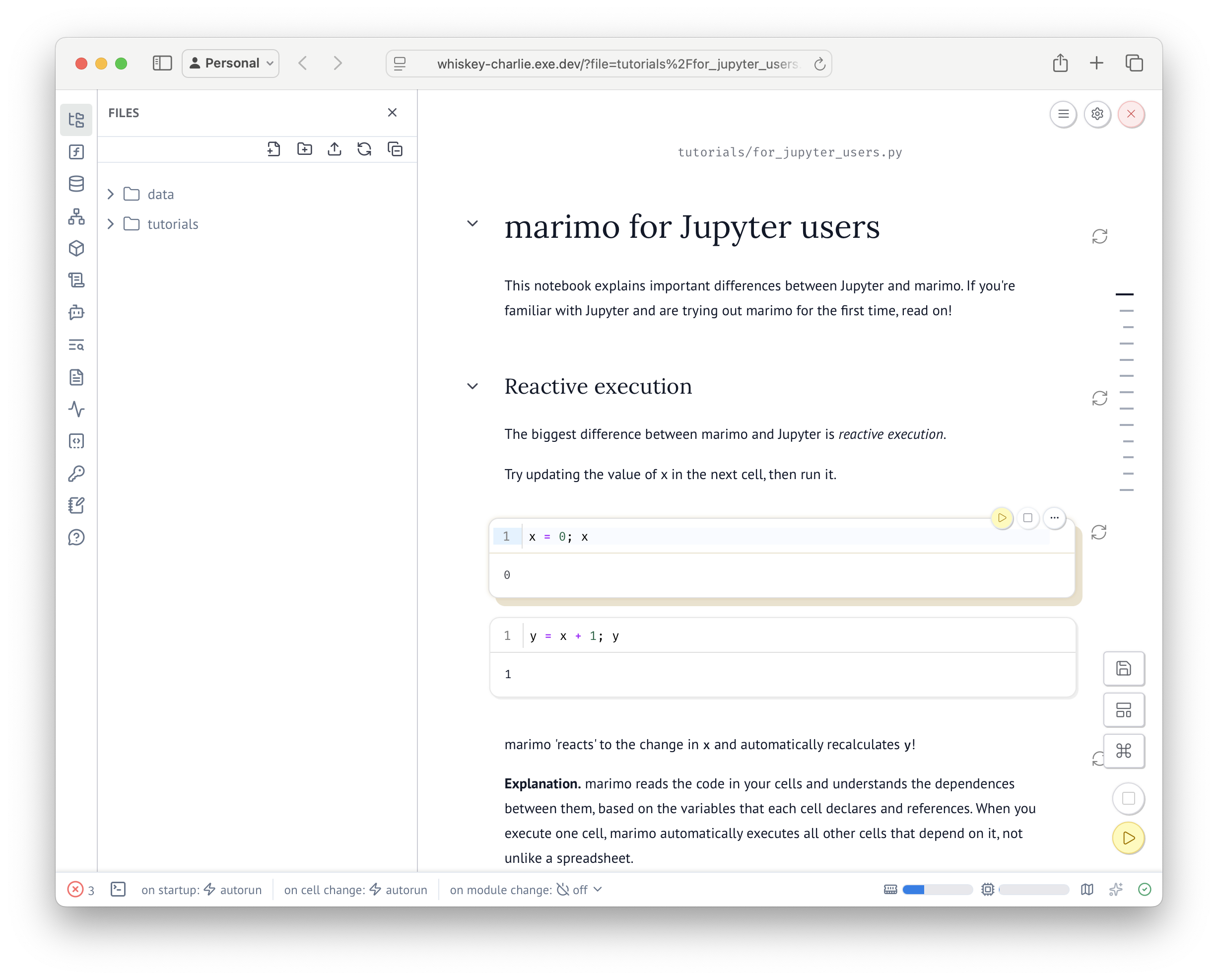The height and width of the screenshot is (980, 1218).
Task: Open the dependency graph panel
Action: [76, 216]
